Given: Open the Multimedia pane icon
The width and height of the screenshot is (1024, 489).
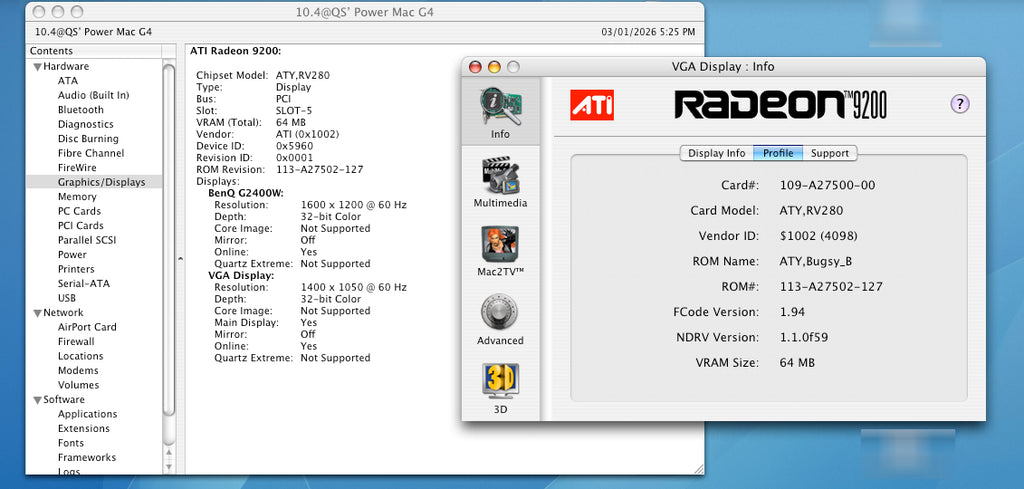Looking at the screenshot, I should coord(500,175).
